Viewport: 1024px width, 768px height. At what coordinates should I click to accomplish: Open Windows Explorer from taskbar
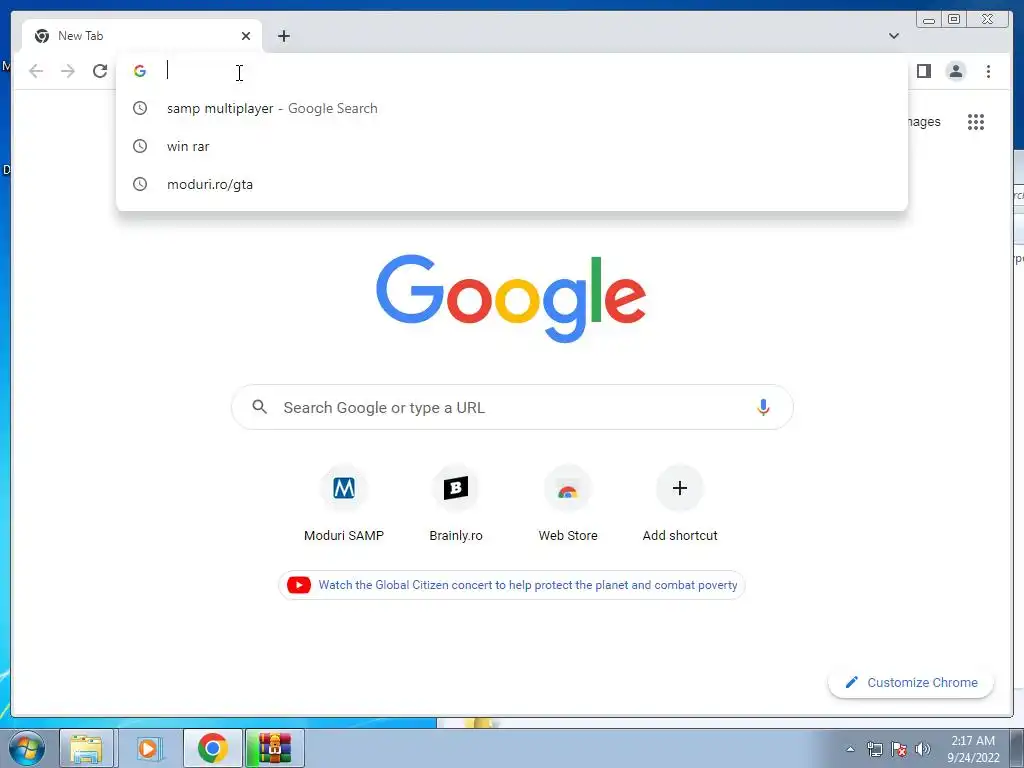86,748
